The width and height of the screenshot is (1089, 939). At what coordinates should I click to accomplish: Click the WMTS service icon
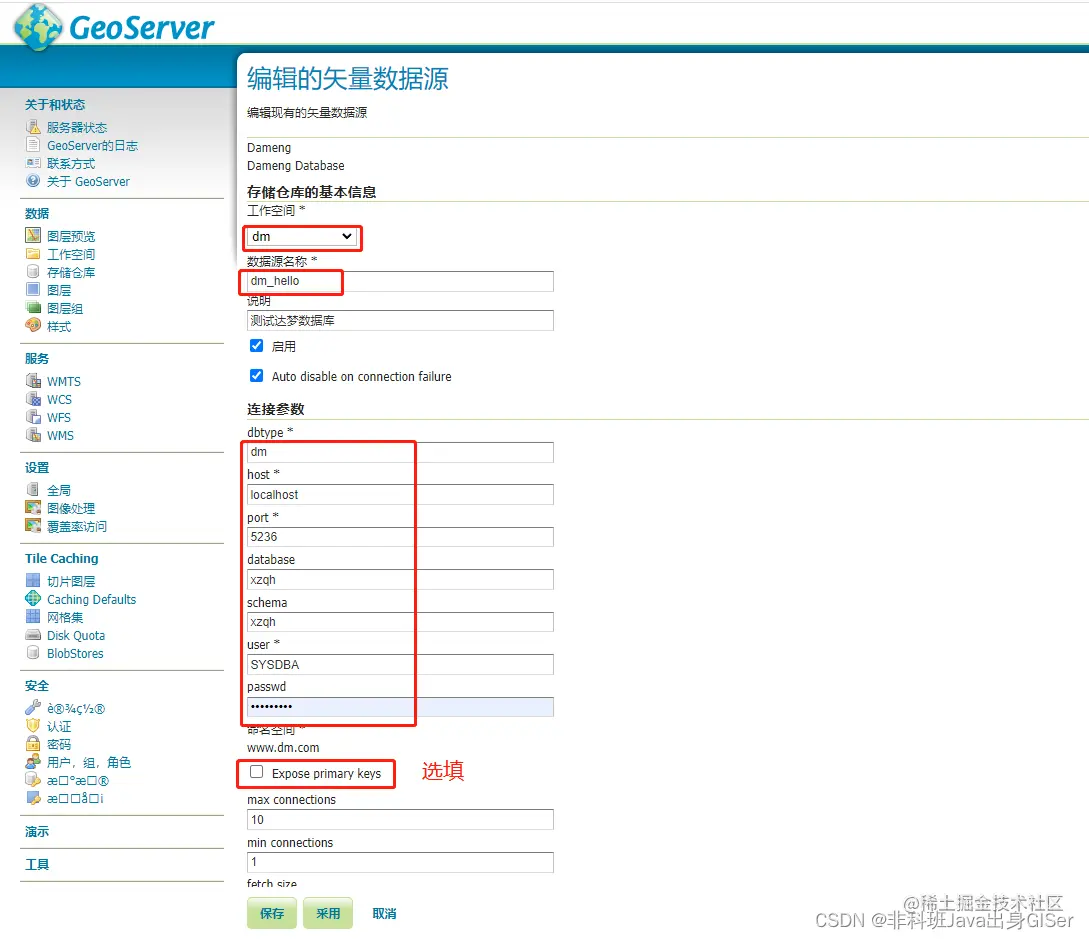pos(33,381)
